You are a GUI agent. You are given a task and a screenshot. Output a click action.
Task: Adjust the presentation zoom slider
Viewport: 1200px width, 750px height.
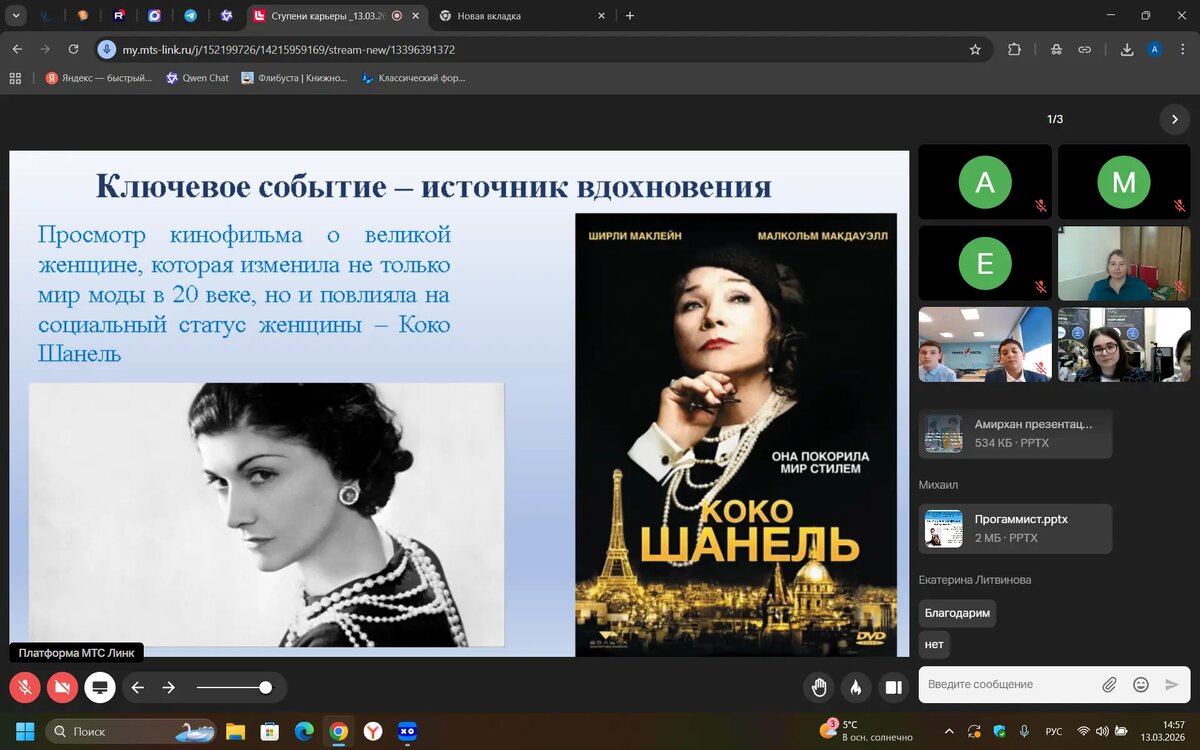234,687
